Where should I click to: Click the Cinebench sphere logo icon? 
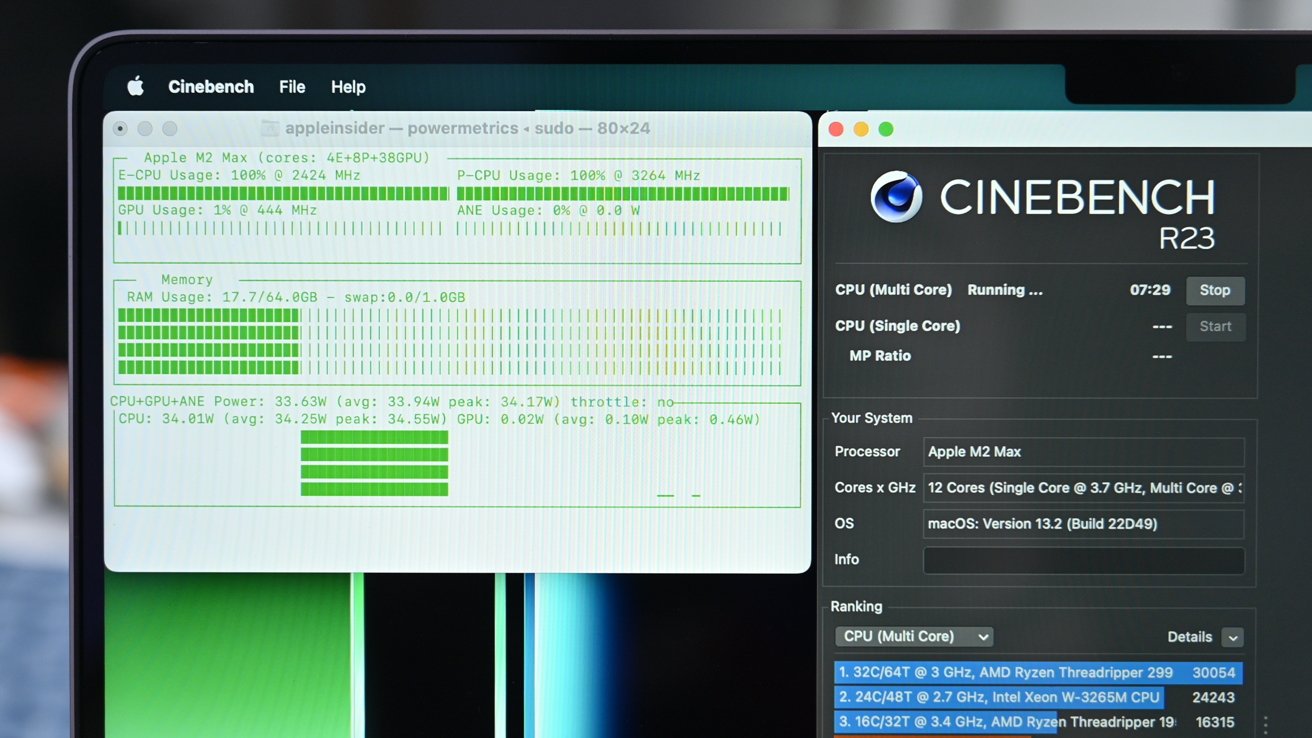(x=896, y=197)
